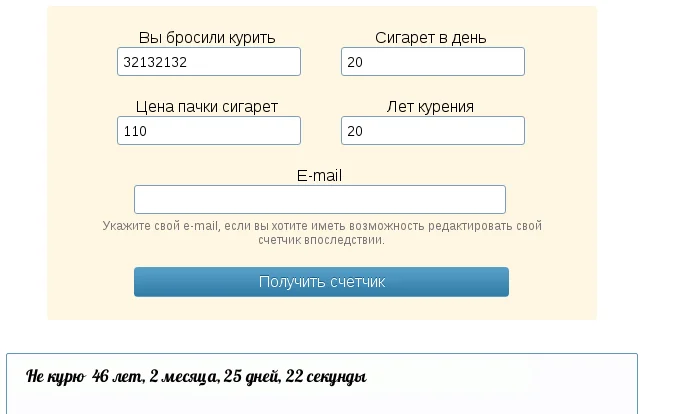Focus the empty E-mail input field
The image size is (677, 414).
point(319,199)
